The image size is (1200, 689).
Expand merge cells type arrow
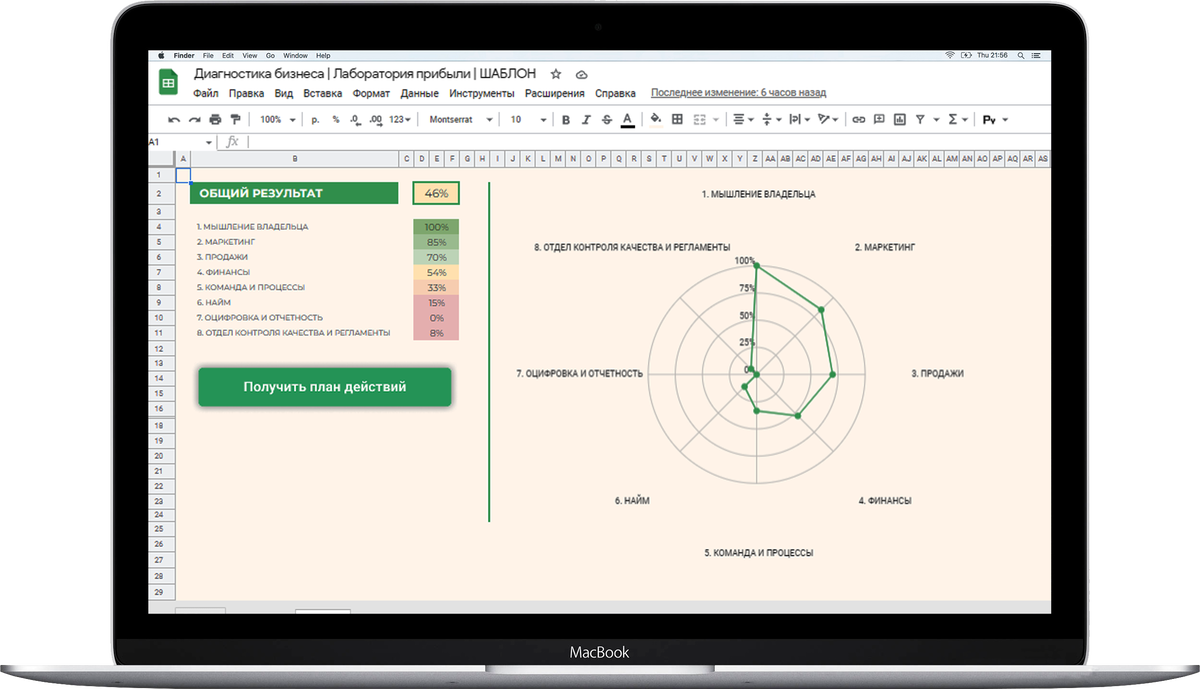pos(716,120)
